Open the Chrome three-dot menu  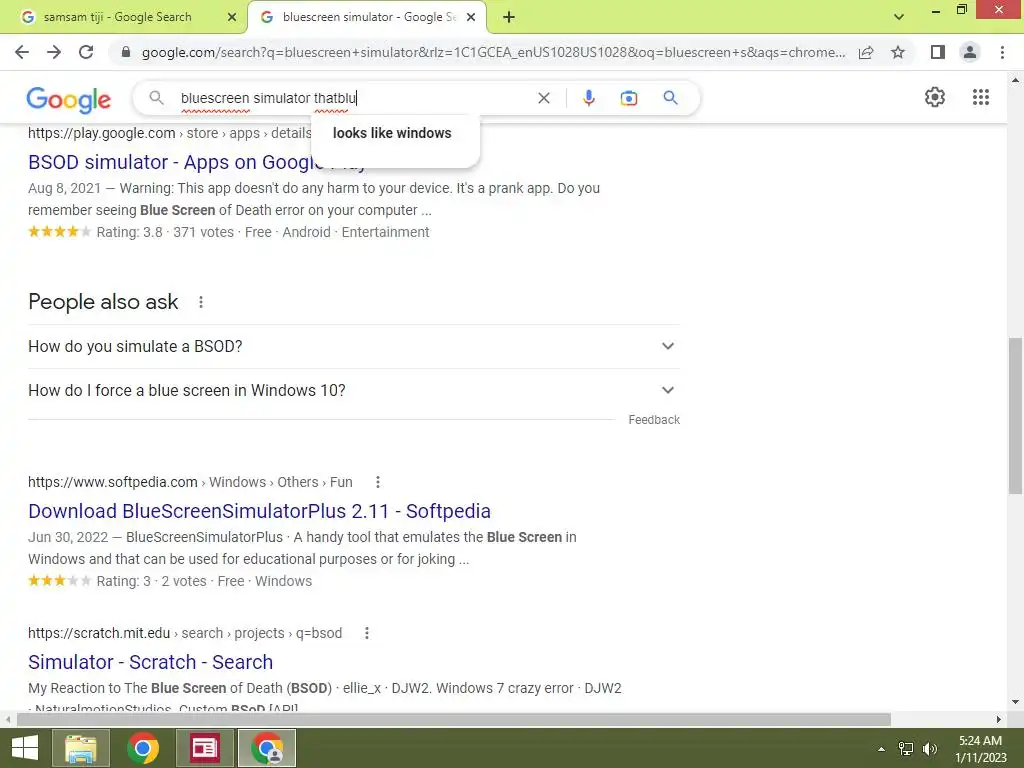pos(1002,52)
